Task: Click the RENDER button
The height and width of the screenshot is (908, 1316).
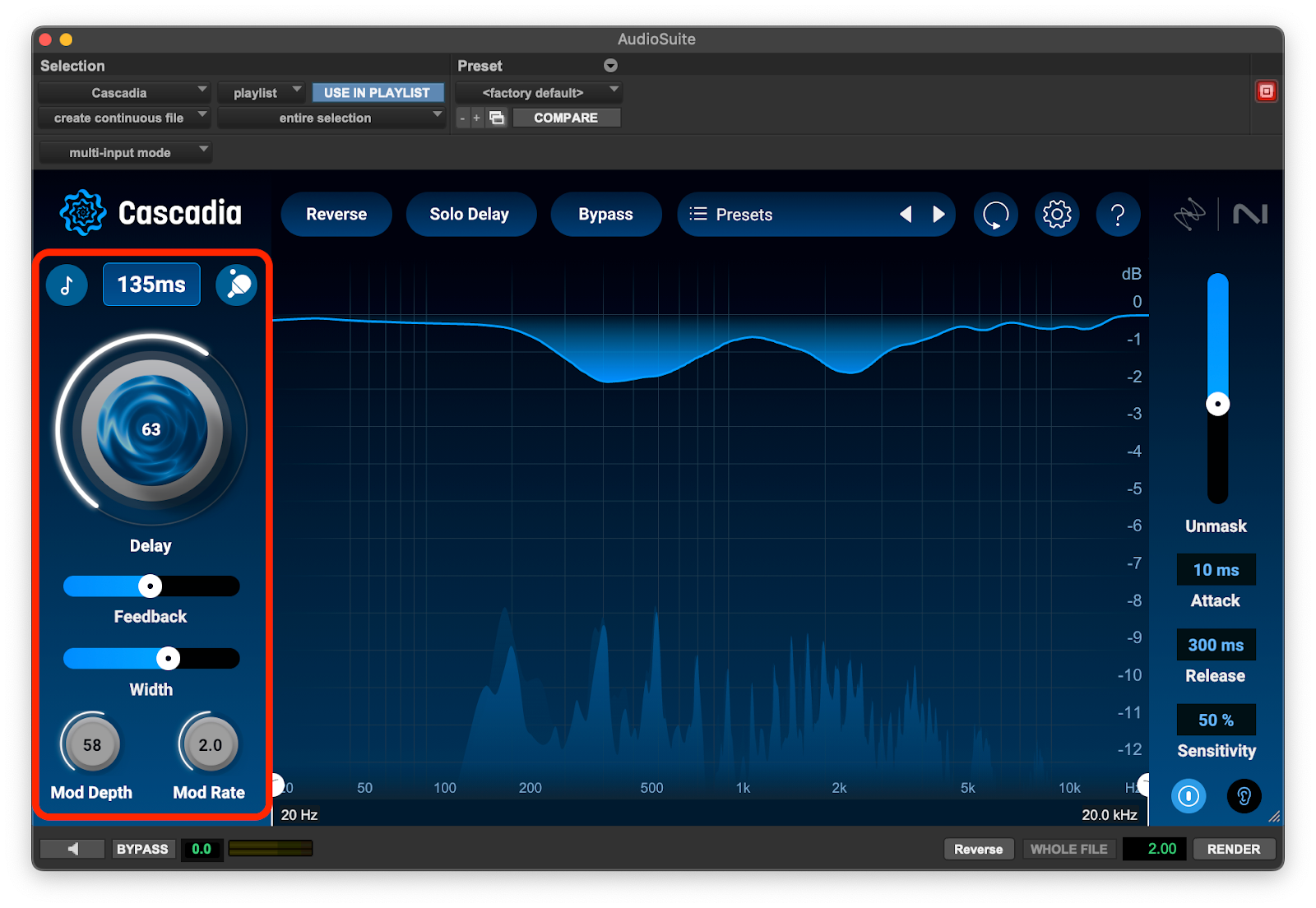Action: pos(1233,849)
